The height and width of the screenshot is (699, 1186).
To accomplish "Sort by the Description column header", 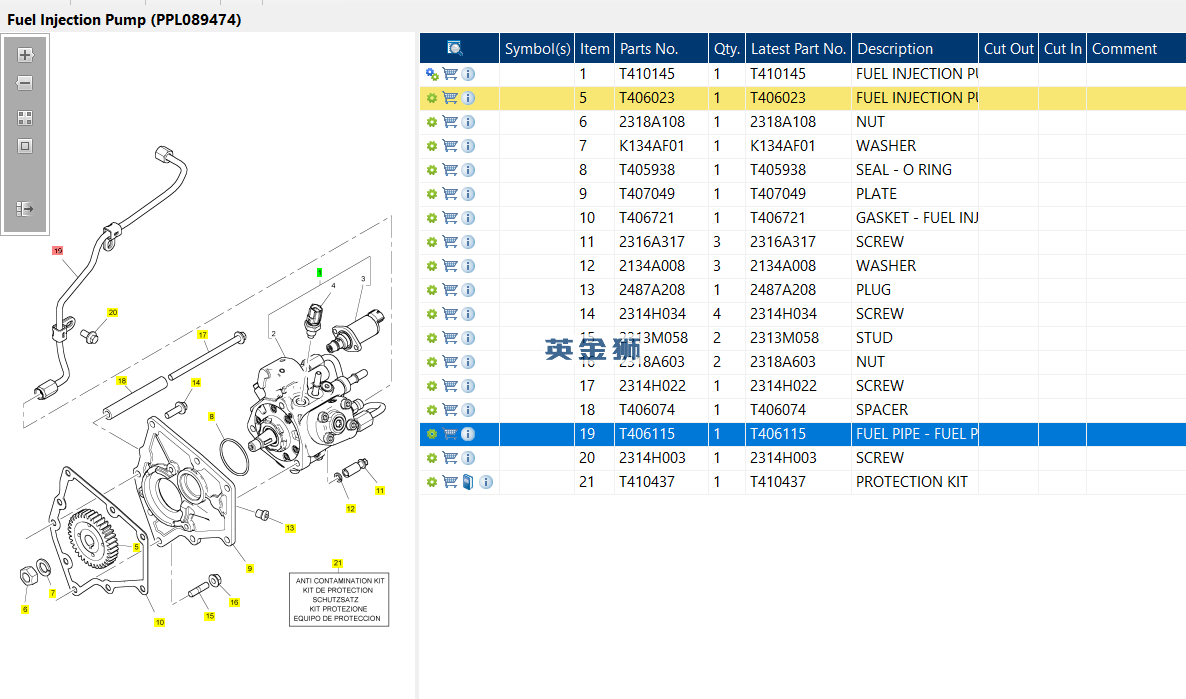I will (914, 48).
